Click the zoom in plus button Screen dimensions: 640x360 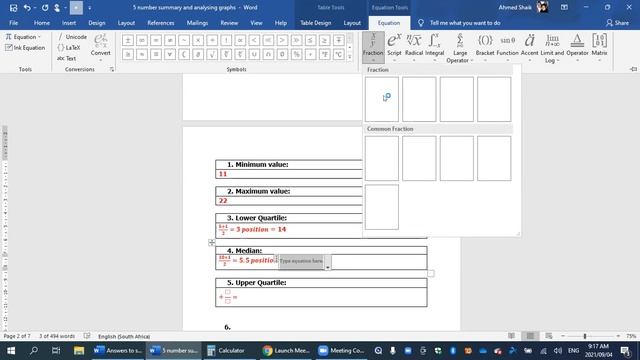tap(618, 336)
